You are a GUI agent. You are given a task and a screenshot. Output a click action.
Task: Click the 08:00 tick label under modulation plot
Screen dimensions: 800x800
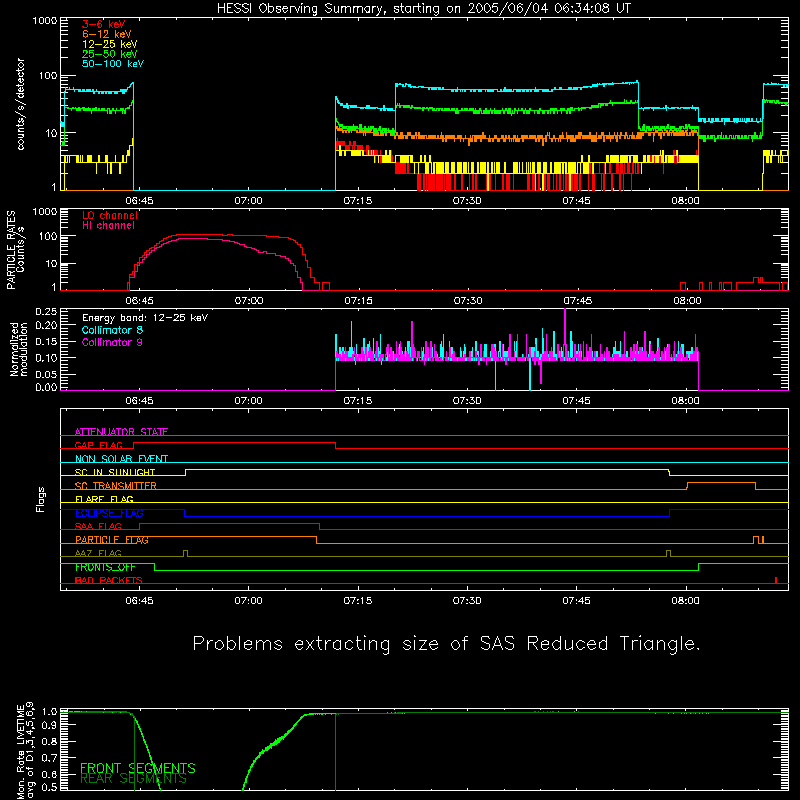click(x=685, y=401)
